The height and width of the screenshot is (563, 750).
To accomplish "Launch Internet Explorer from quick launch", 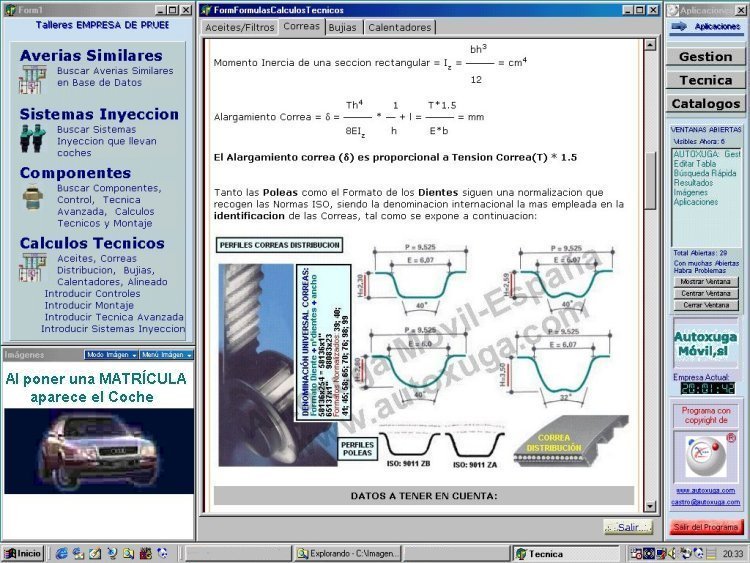I will coord(61,554).
